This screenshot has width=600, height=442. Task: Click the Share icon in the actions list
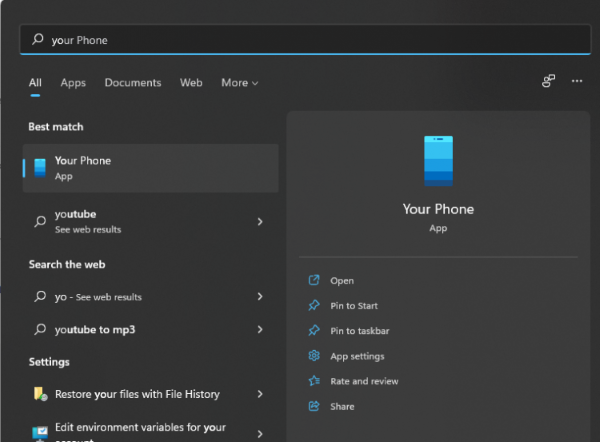(x=314, y=406)
